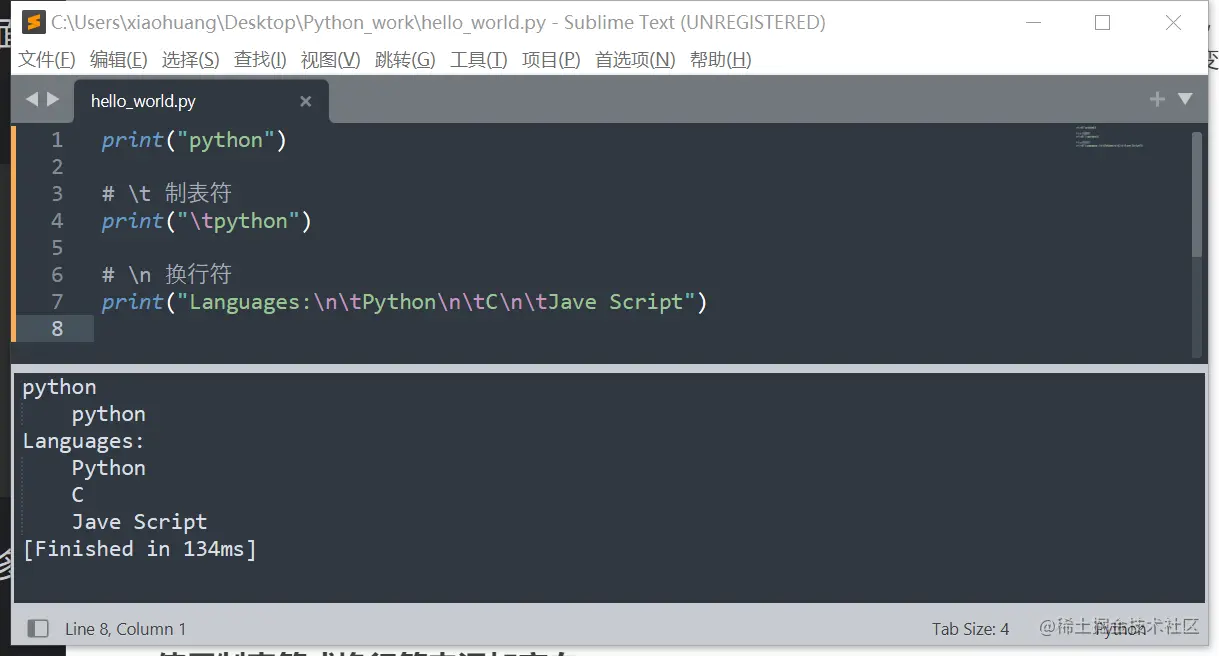Viewport: 1219px width, 656px height.
Task: Click the comment "# \n 换行符"
Action: [x=167, y=275]
